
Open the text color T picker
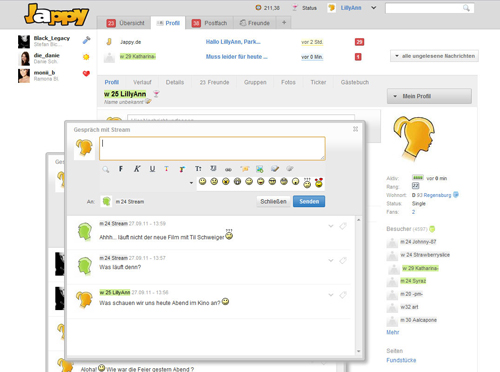pos(166,169)
